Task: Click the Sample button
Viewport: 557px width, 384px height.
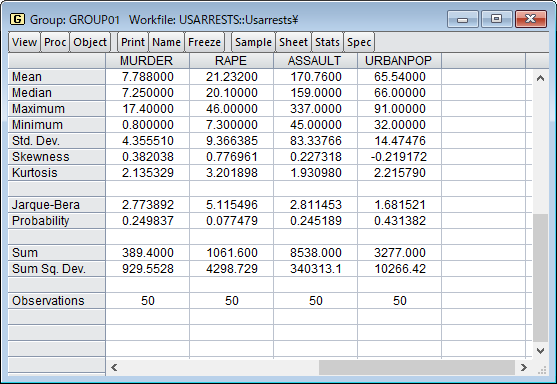Action: click(x=253, y=42)
